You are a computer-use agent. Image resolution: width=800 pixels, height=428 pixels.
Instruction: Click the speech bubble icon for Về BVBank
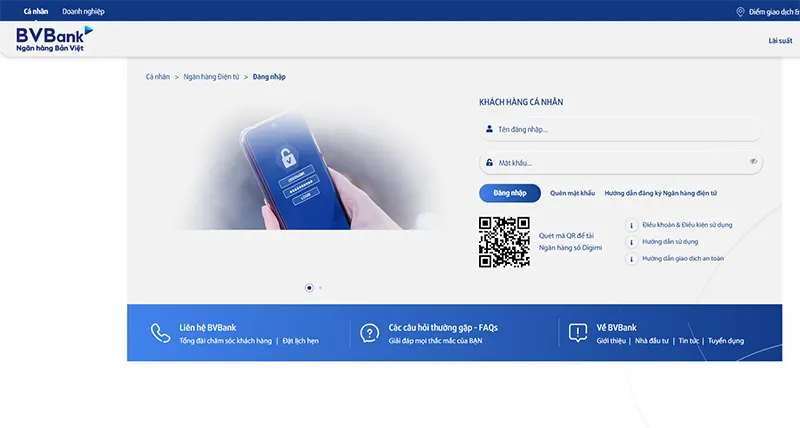pyautogui.click(x=578, y=333)
